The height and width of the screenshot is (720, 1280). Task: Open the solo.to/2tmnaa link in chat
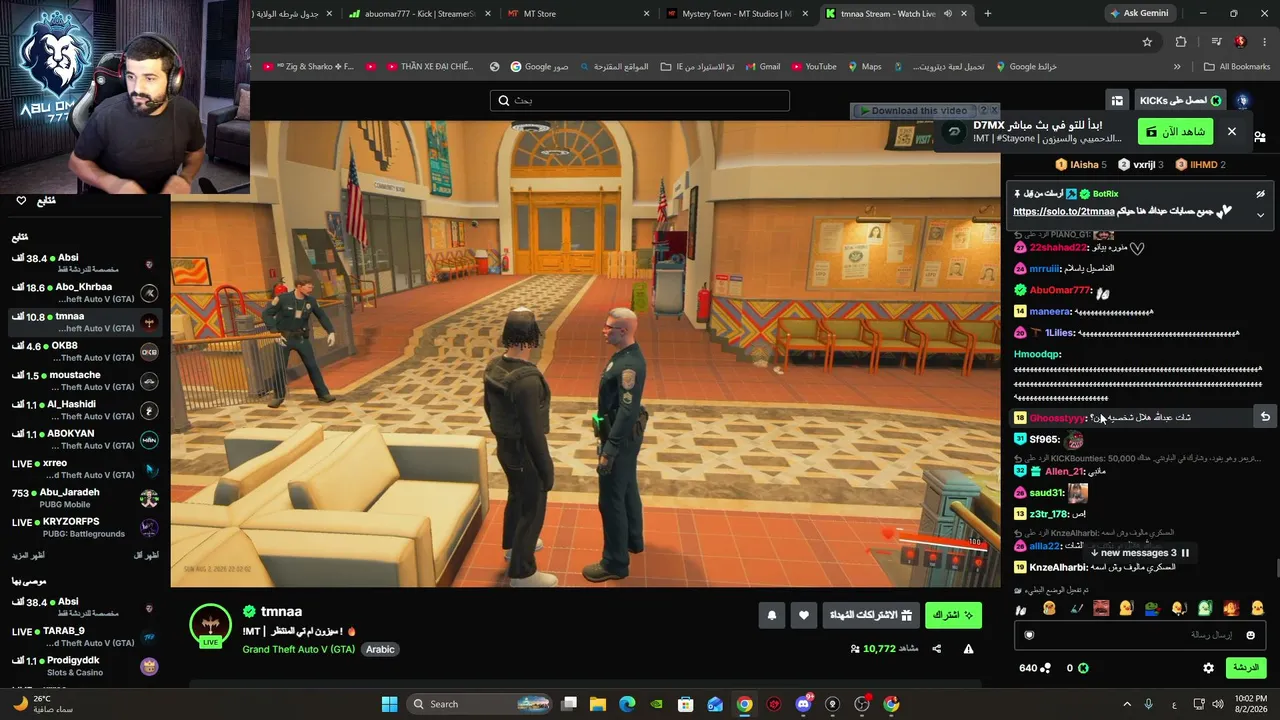pyautogui.click(x=1063, y=212)
